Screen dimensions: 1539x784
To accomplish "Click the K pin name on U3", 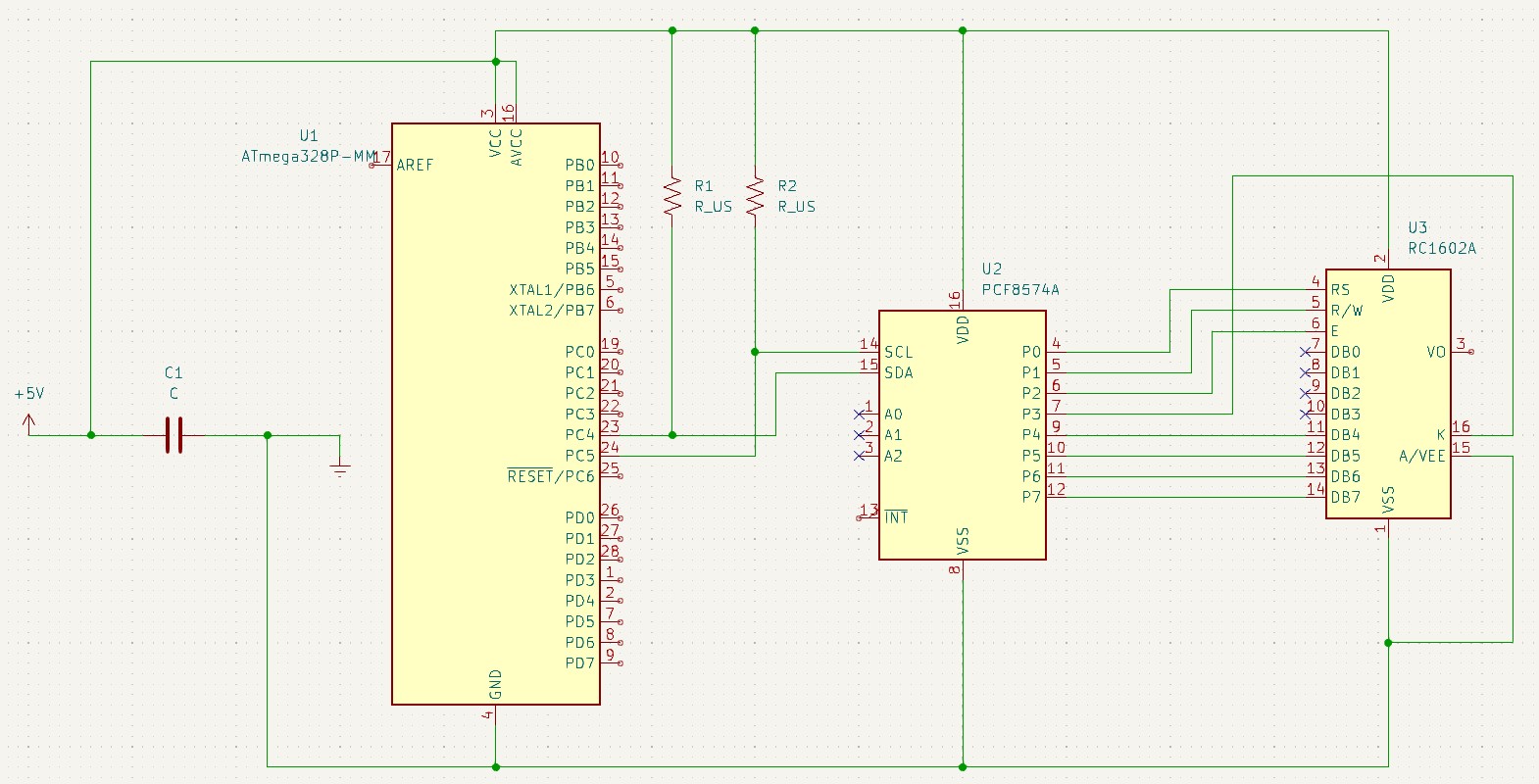I will [1441, 435].
